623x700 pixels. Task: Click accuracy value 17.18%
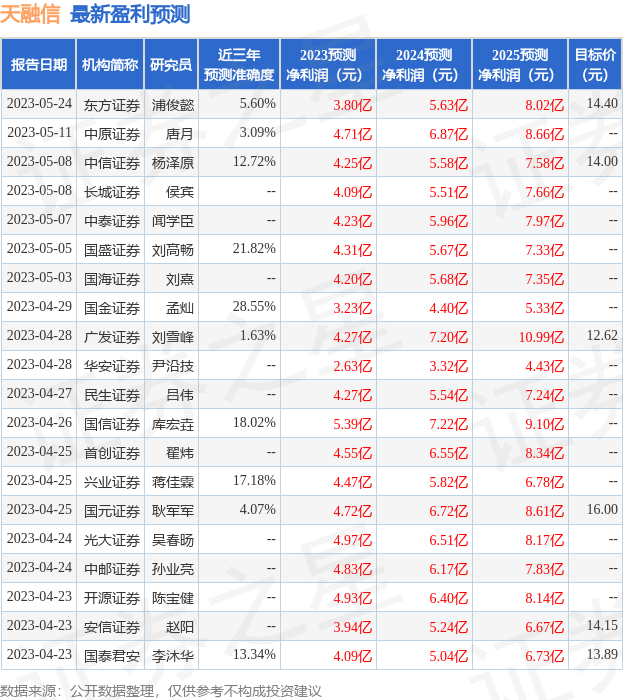pyautogui.click(x=254, y=481)
